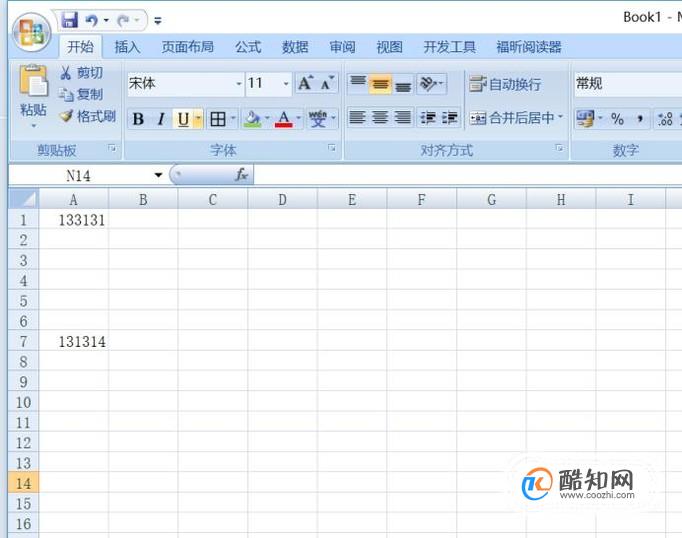Click the Redo icon
Viewport: 682px width, 538px height.
click(x=124, y=20)
